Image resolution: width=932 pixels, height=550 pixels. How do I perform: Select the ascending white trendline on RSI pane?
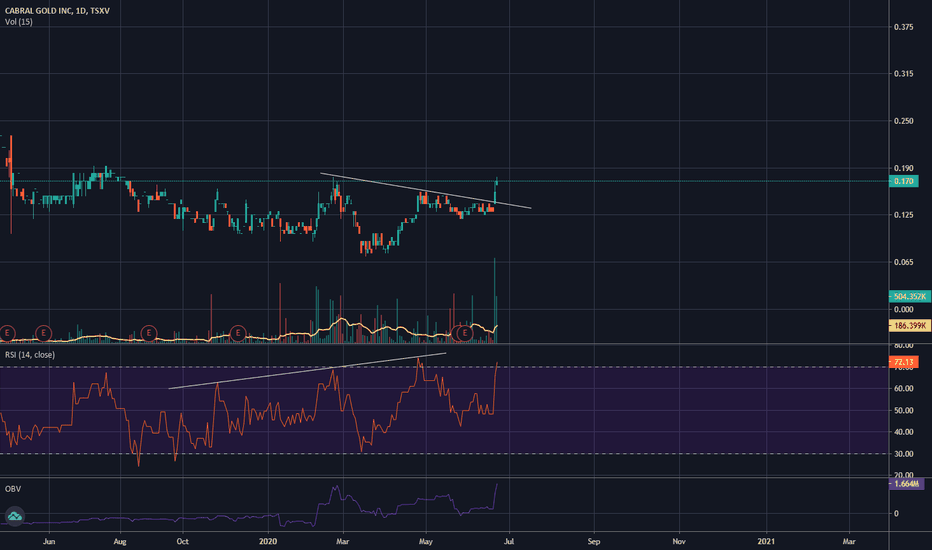(307, 371)
